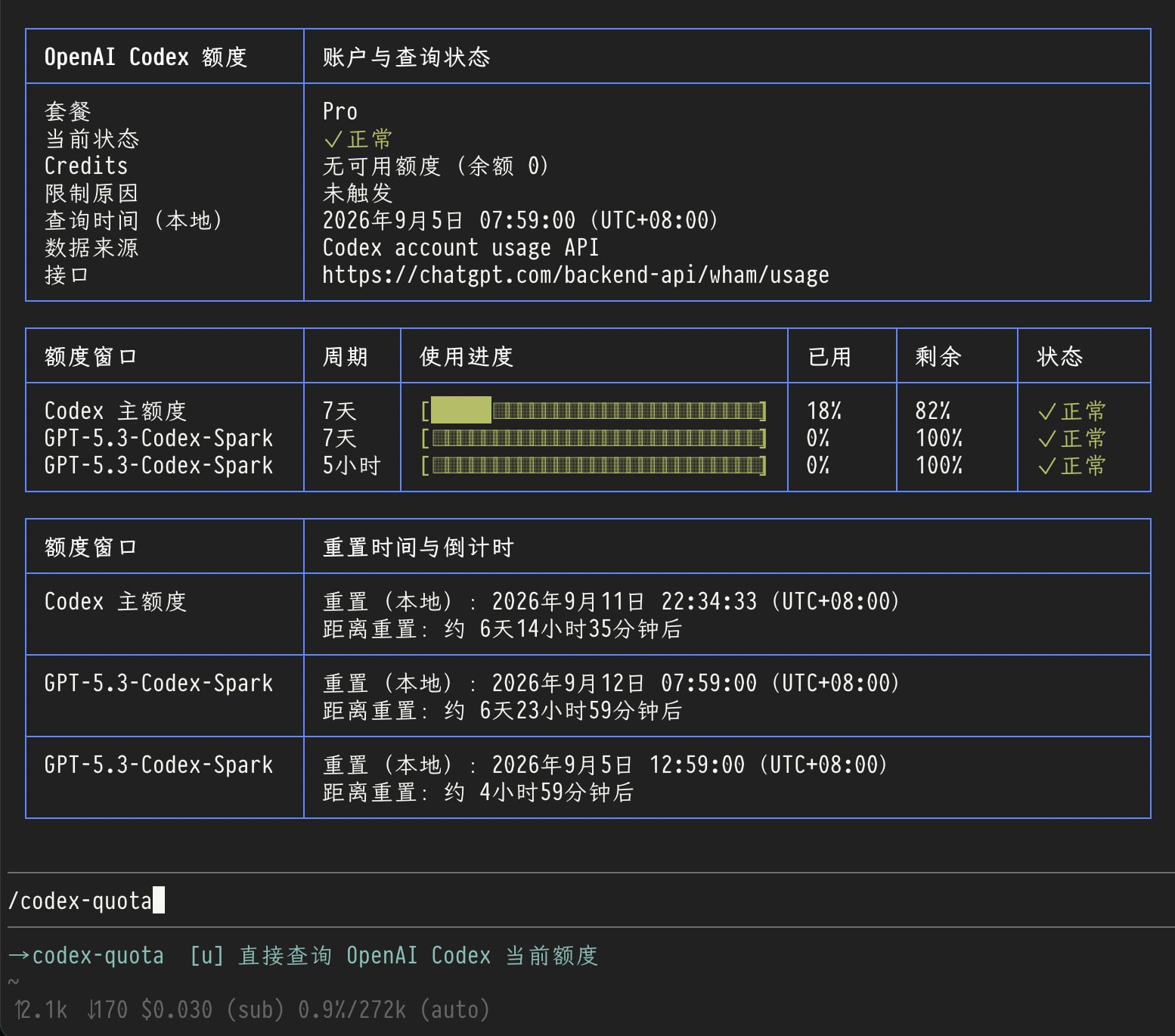Viewport: 1175px width, 1036px height.
Task: Select countdown "约 6天23小时59分钟后"
Action: (x=563, y=710)
